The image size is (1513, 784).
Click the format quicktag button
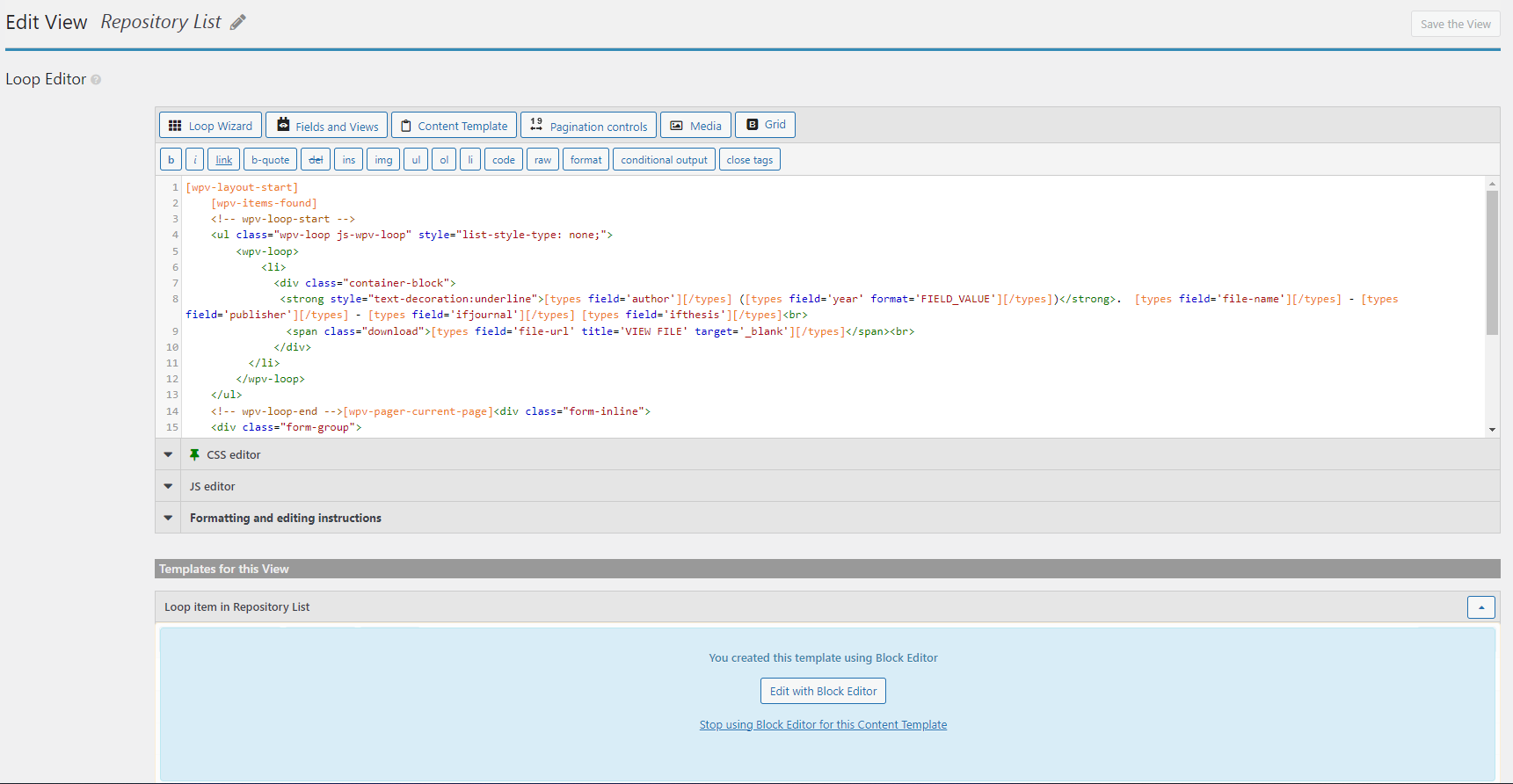pyautogui.click(x=586, y=160)
